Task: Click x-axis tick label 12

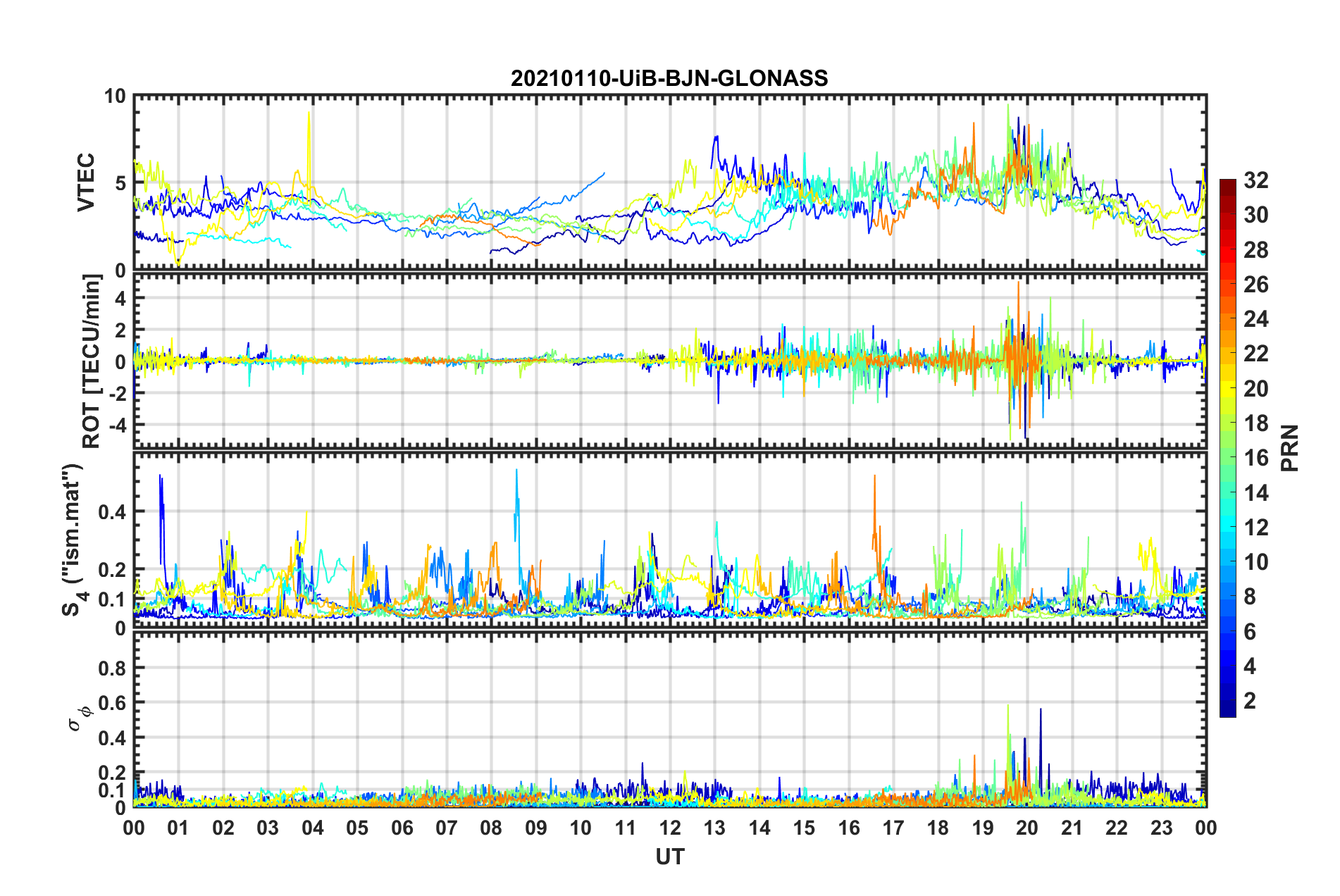Action: point(670,828)
